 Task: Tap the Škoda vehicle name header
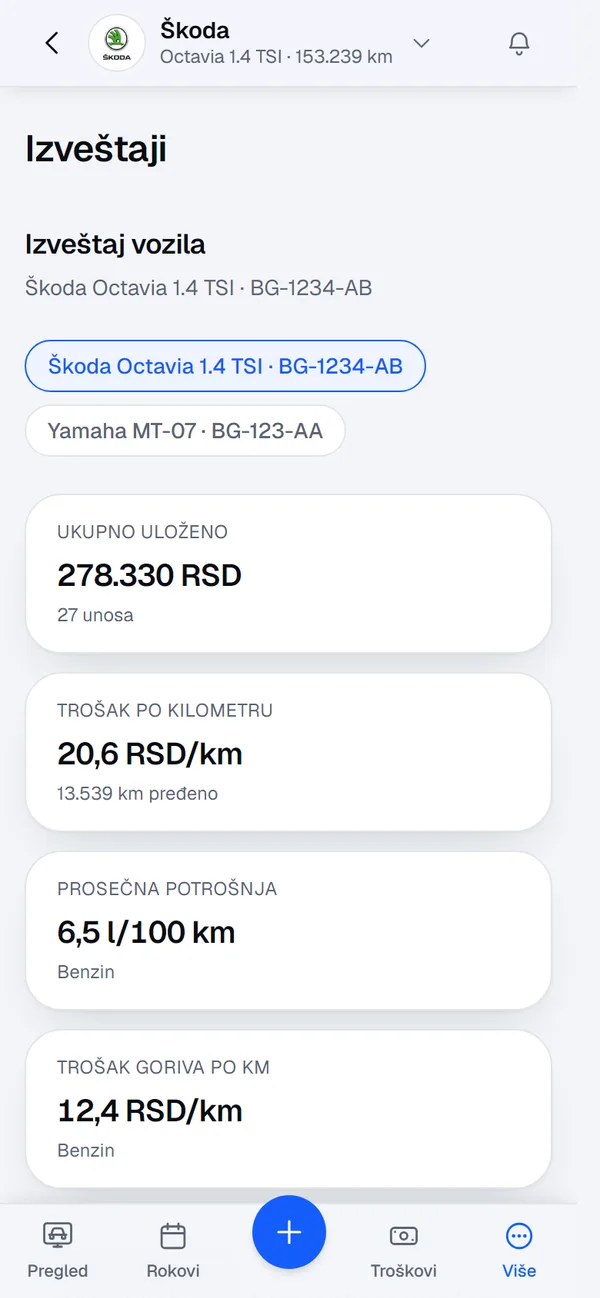point(195,30)
